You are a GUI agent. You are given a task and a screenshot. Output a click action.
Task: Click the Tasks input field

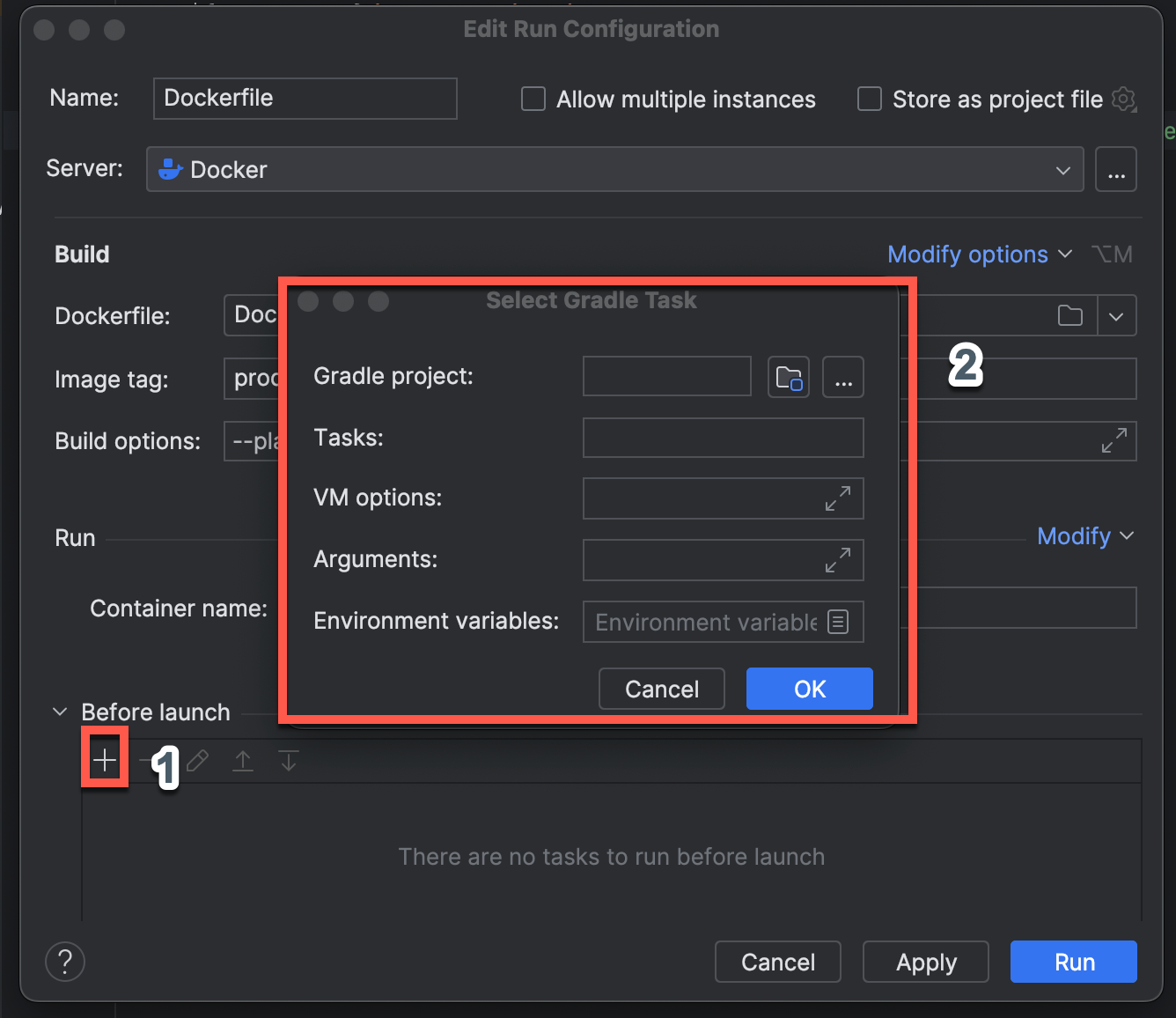click(724, 438)
